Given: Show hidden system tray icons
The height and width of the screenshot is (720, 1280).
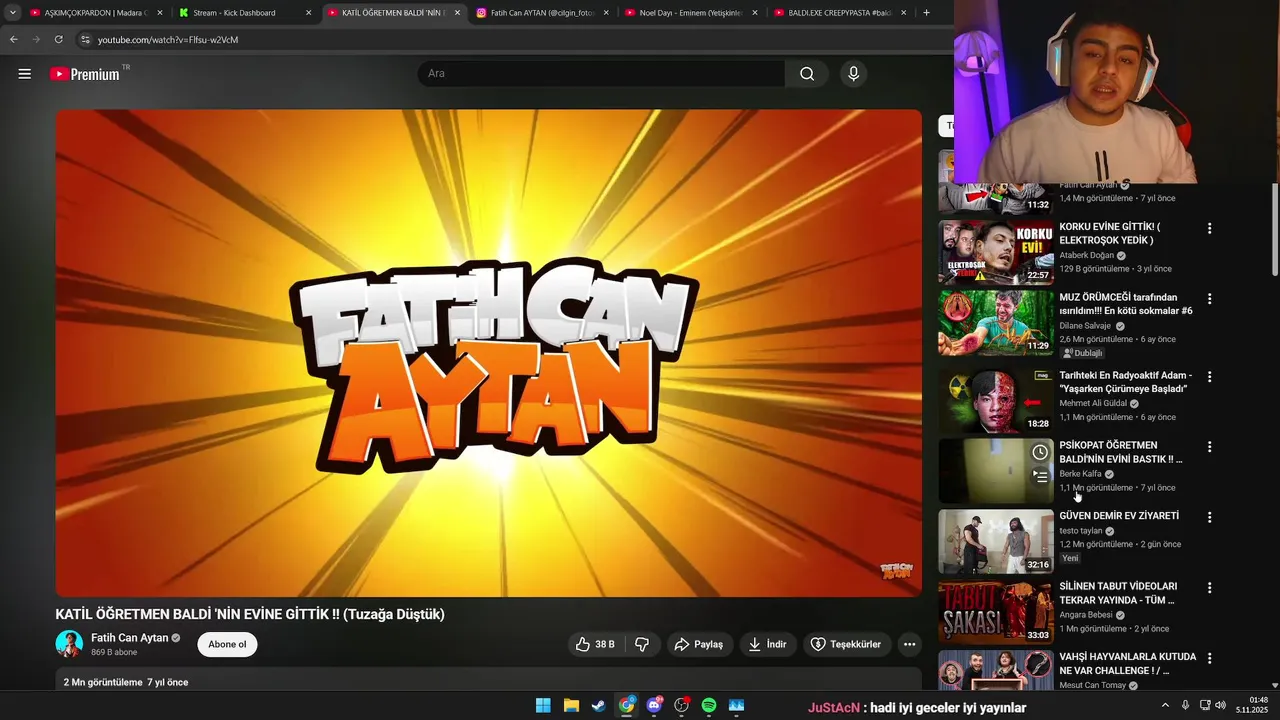Looking at the screenshot, I should 1165,705.
